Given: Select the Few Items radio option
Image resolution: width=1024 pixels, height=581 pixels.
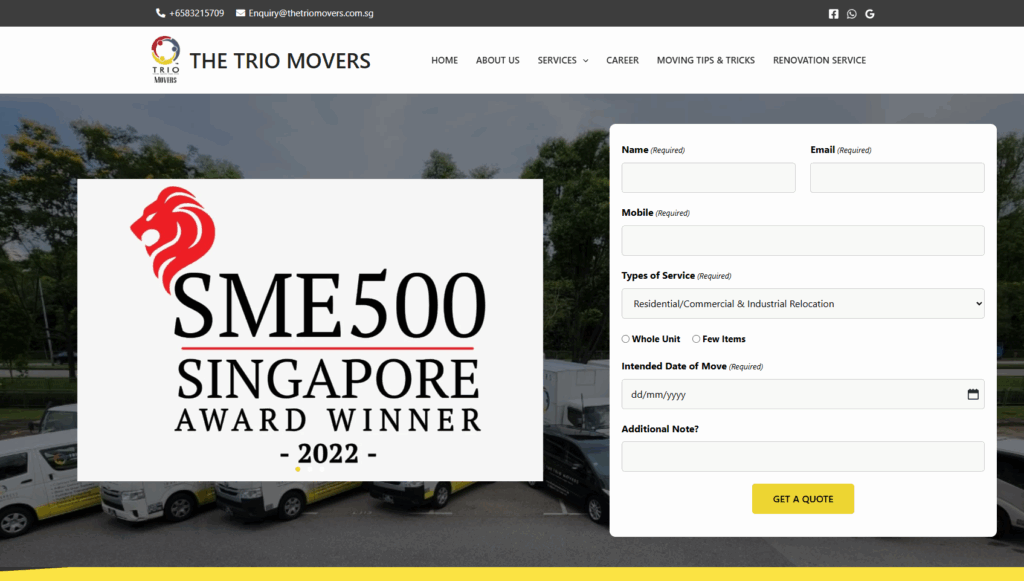Looking at the screenshot, I should click(x=696, y=339).
